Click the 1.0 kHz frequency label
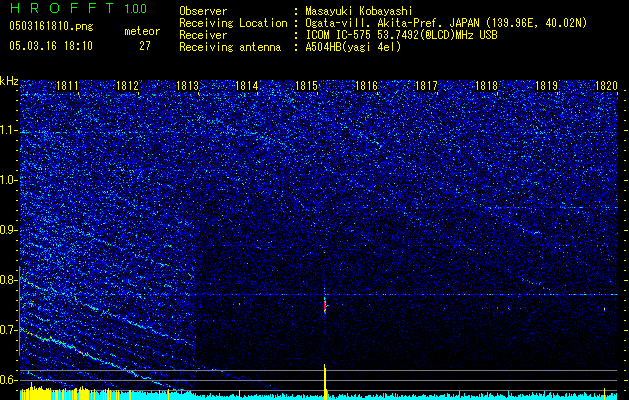 pyautogui.click(x=9, y=180)
